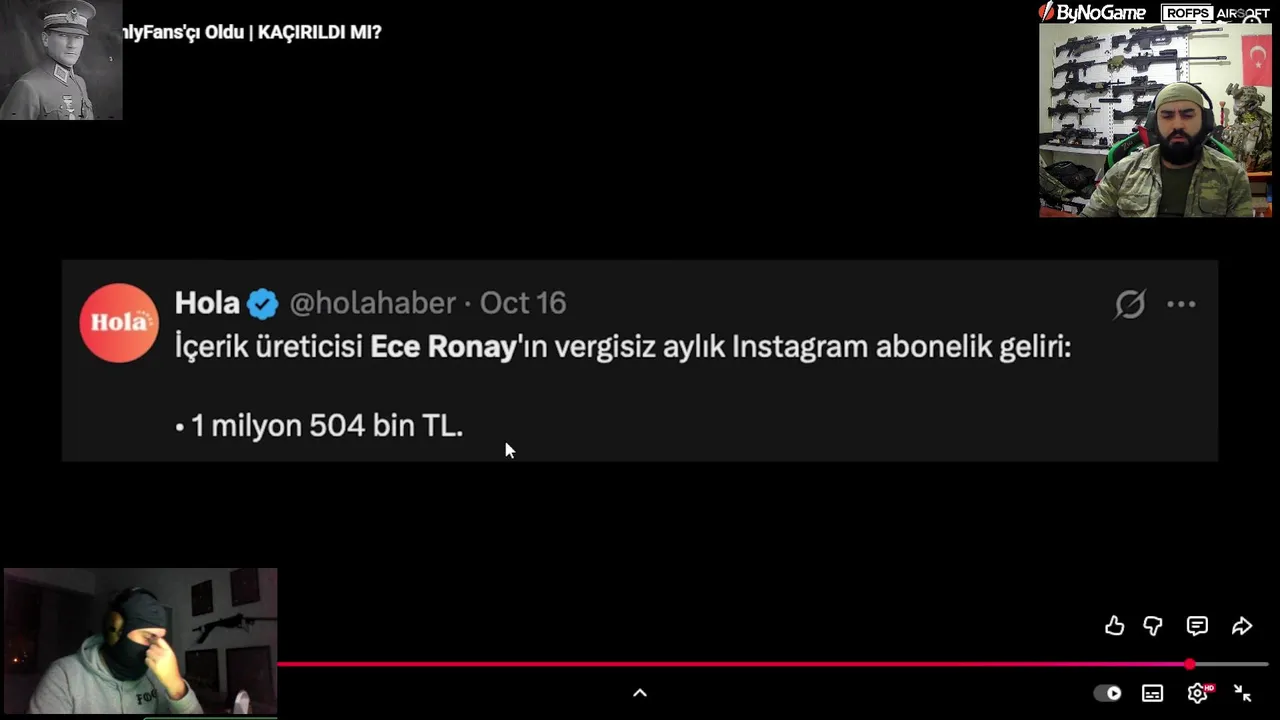Exit full screen mode
1280x720 pixels.
[1242, 693]
